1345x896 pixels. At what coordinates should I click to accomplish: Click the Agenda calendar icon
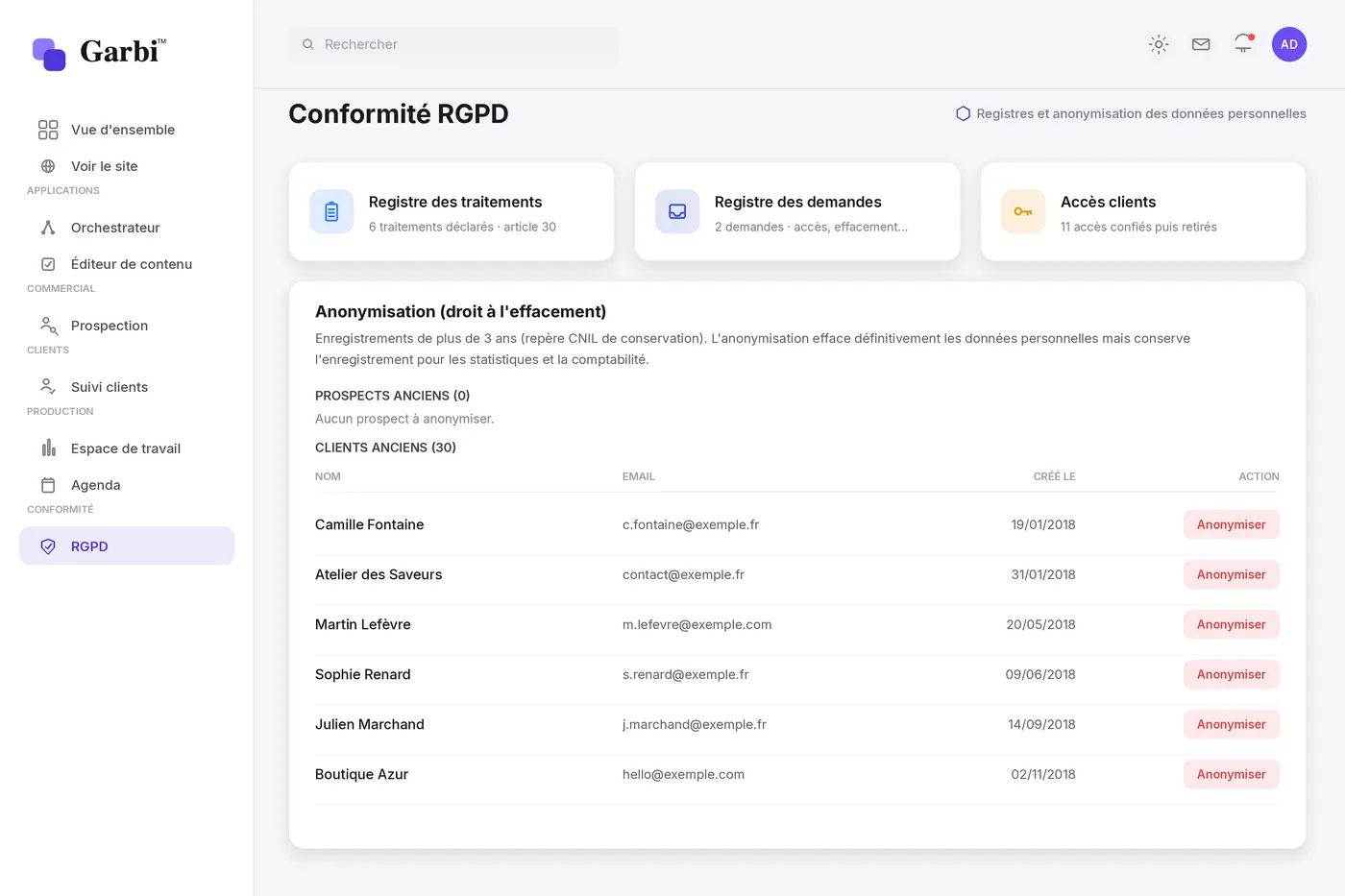[x=48, y=485]
